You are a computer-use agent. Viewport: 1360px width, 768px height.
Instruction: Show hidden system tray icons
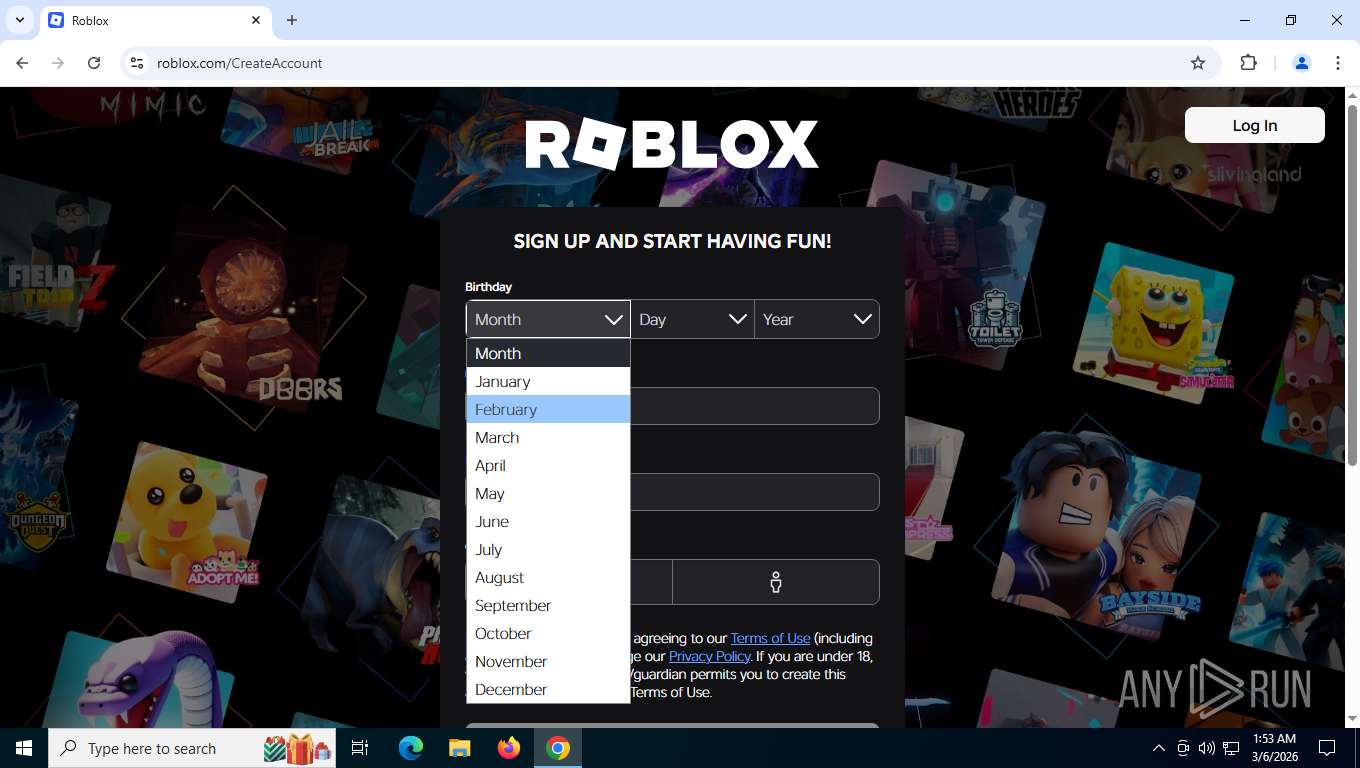click(1159, 748)
